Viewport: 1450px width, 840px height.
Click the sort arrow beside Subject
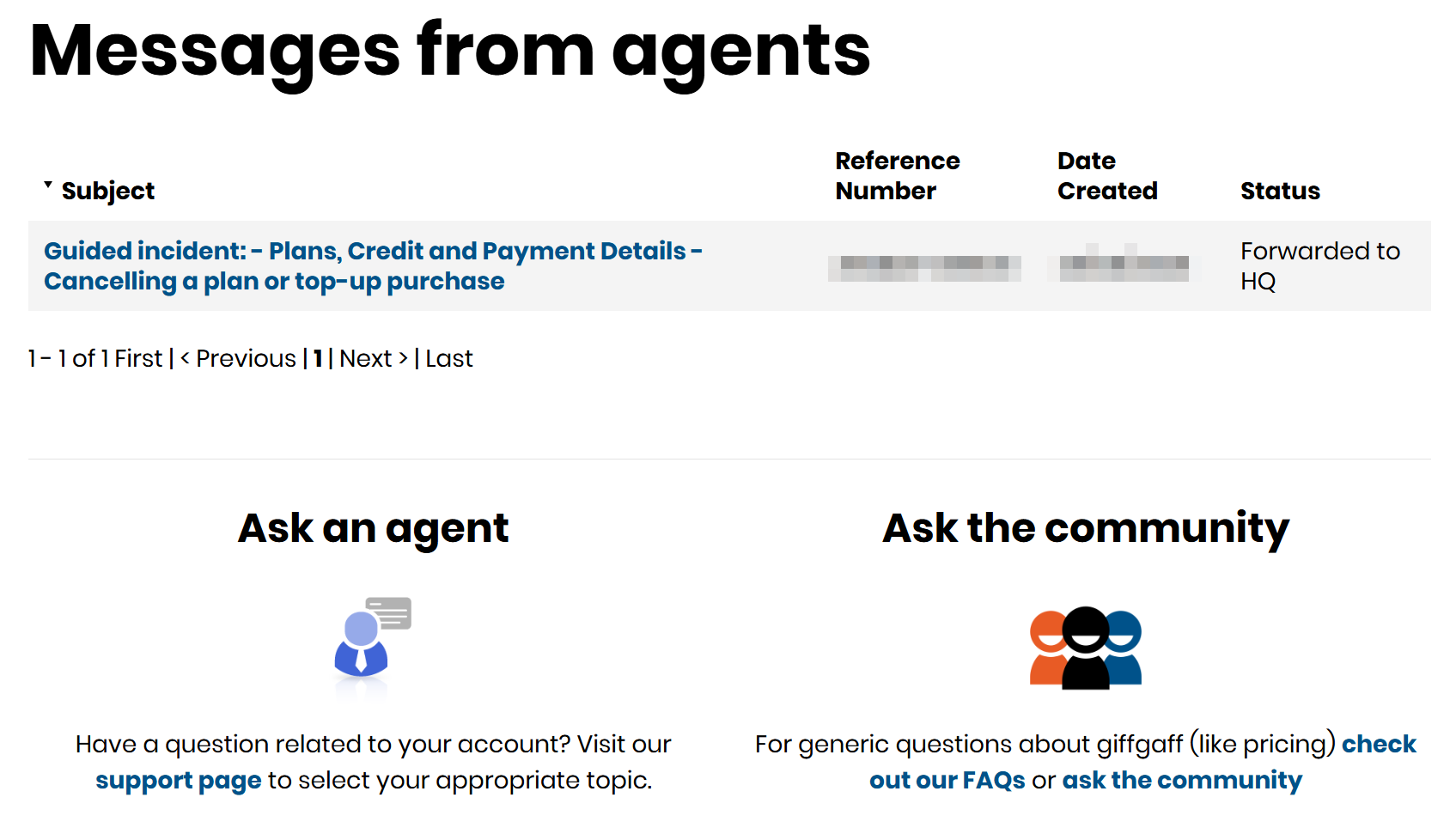point(48,185)
